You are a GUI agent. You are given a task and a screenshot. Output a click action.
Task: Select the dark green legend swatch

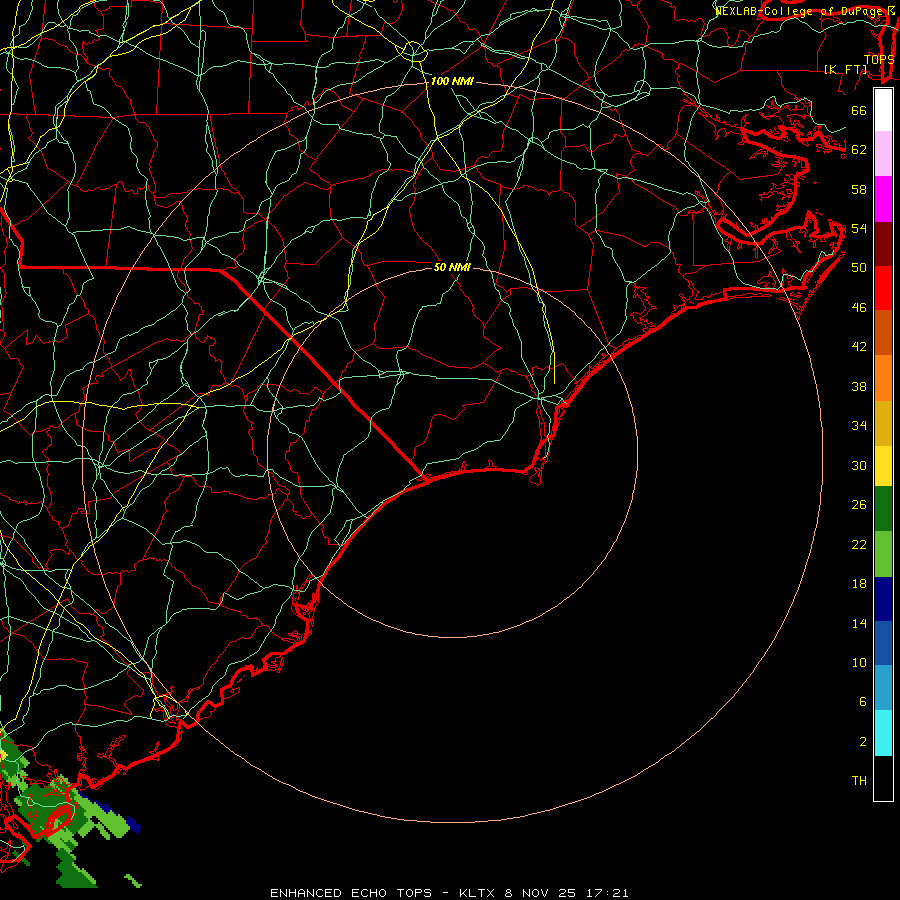883,509
